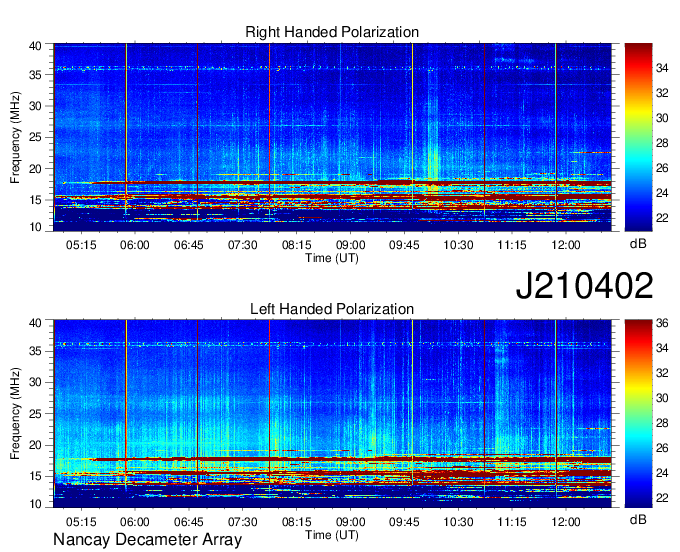Viewport: 680px width, 552px height.
Task: Click the '22' value on top color bar
Action: coord(662,218)
